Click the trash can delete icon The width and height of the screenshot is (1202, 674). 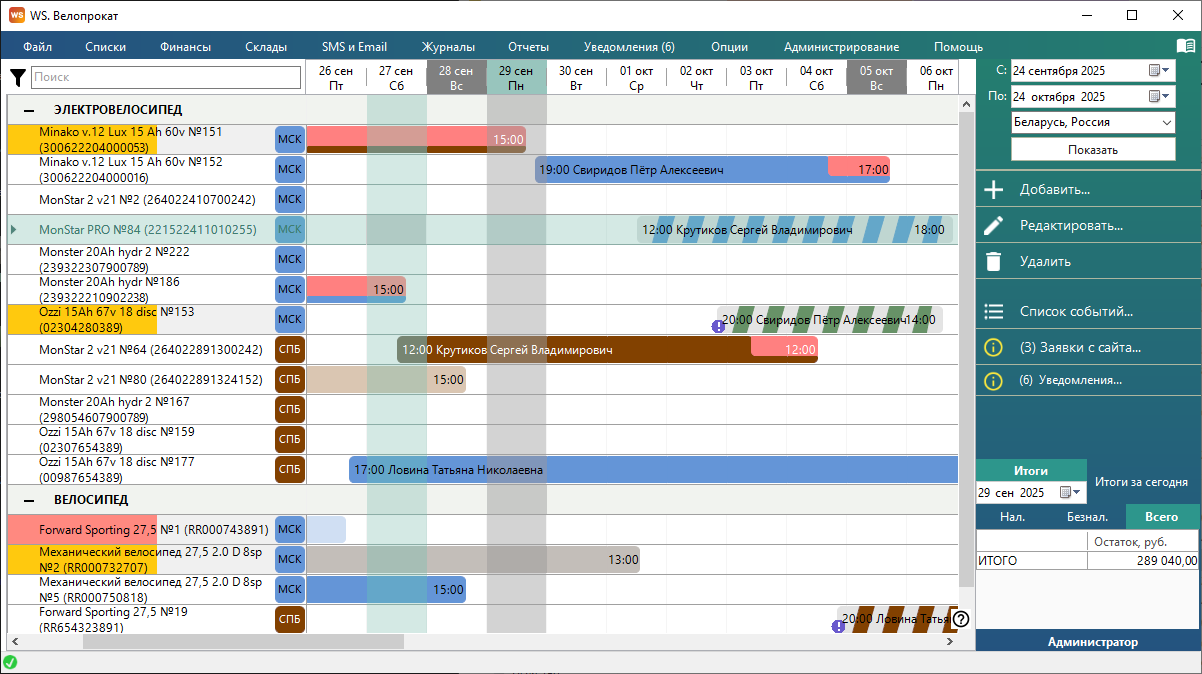point(993,261)
